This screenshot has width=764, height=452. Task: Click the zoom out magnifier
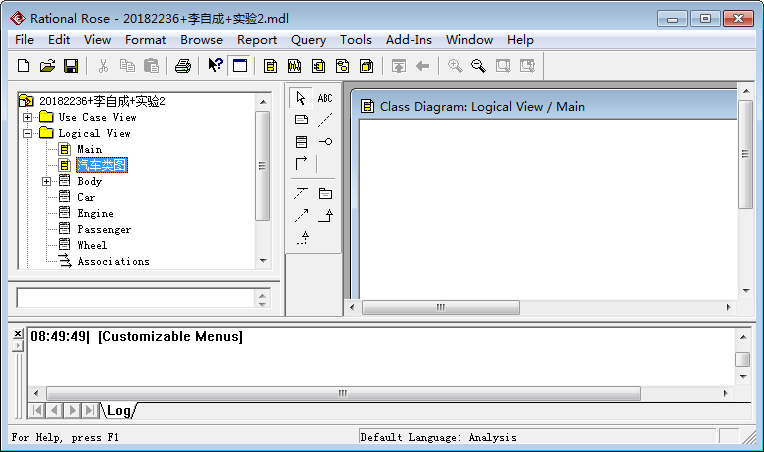point(478,66)
